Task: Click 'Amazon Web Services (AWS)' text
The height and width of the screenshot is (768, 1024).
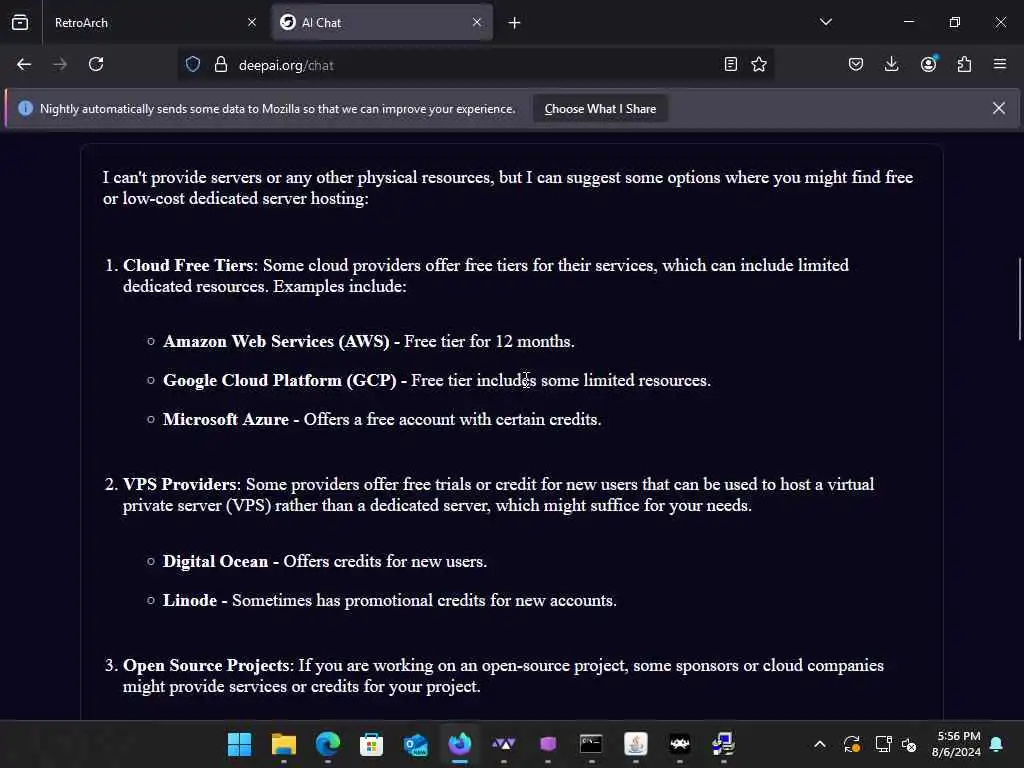Action: pos(276,341)
